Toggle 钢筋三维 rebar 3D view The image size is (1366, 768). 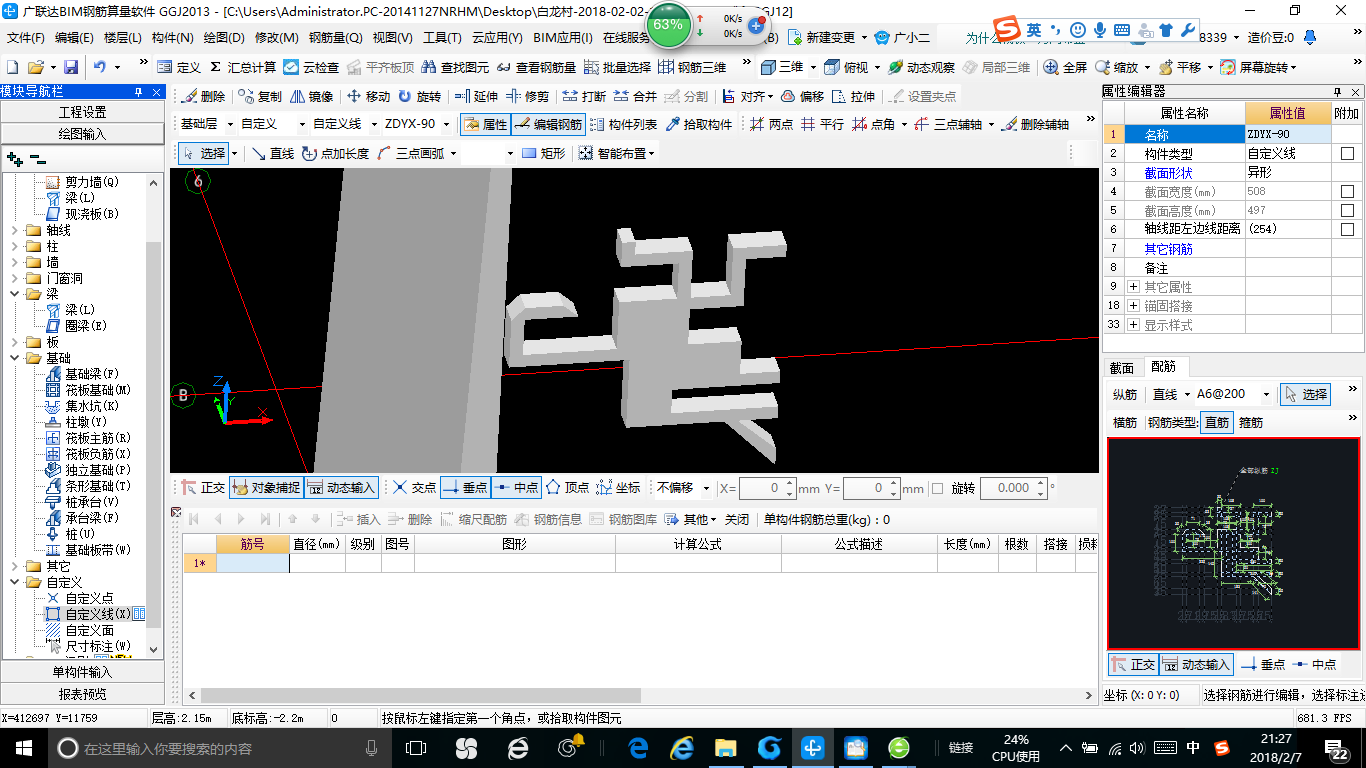(692, 67)
